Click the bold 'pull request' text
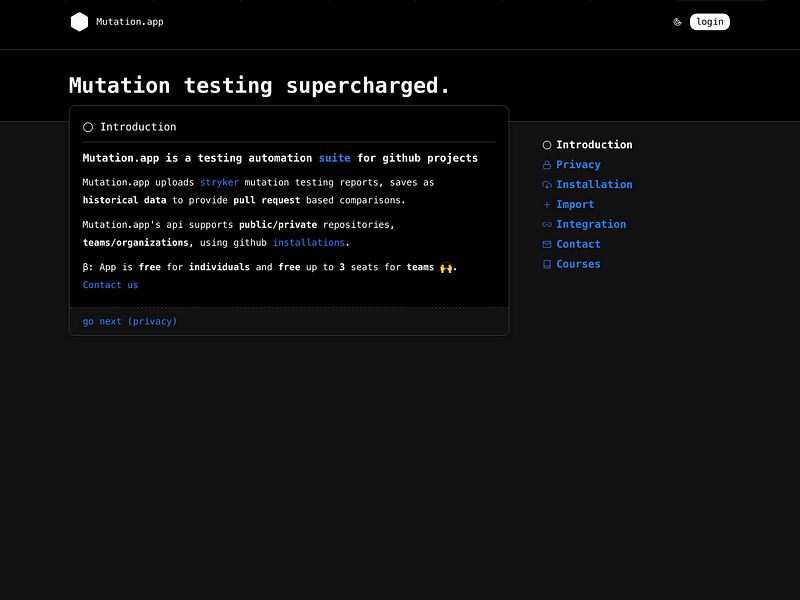 click(x=266, y=200)
